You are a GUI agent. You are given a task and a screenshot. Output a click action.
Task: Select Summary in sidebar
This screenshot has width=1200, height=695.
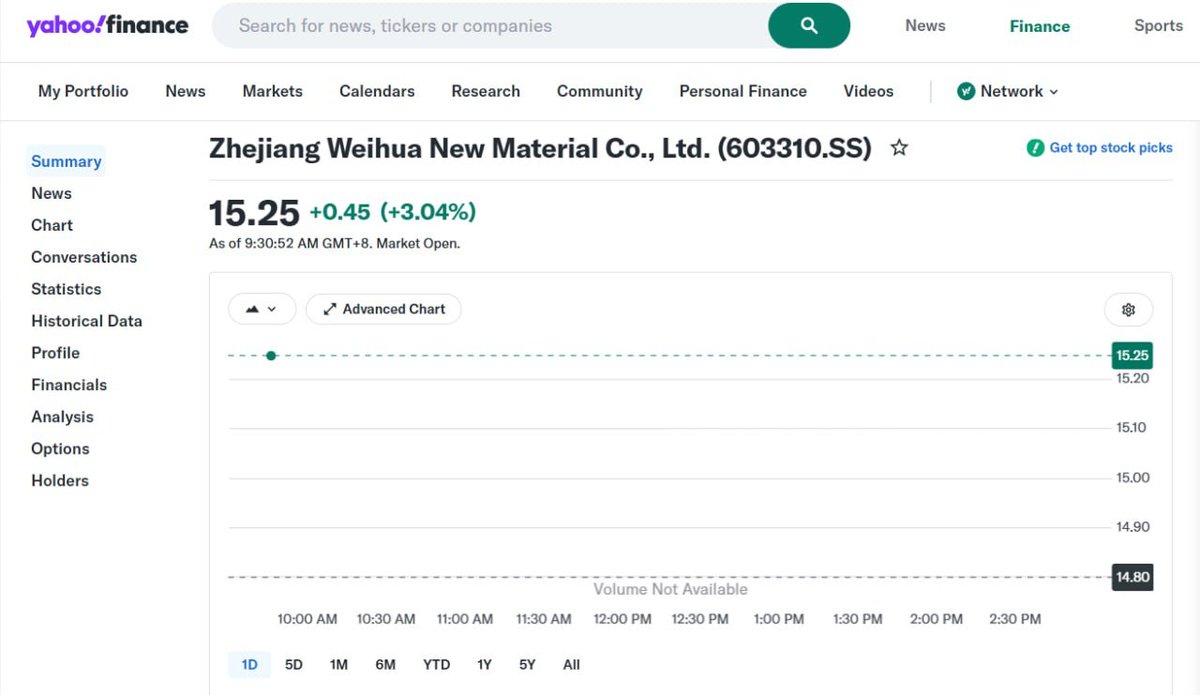66,161
